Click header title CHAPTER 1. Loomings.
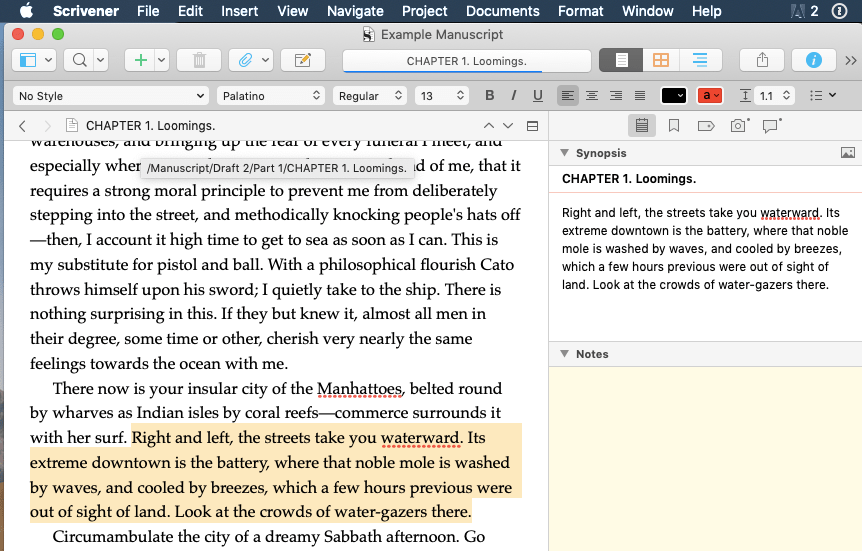 pyautogui.click(x=150, y=125)
